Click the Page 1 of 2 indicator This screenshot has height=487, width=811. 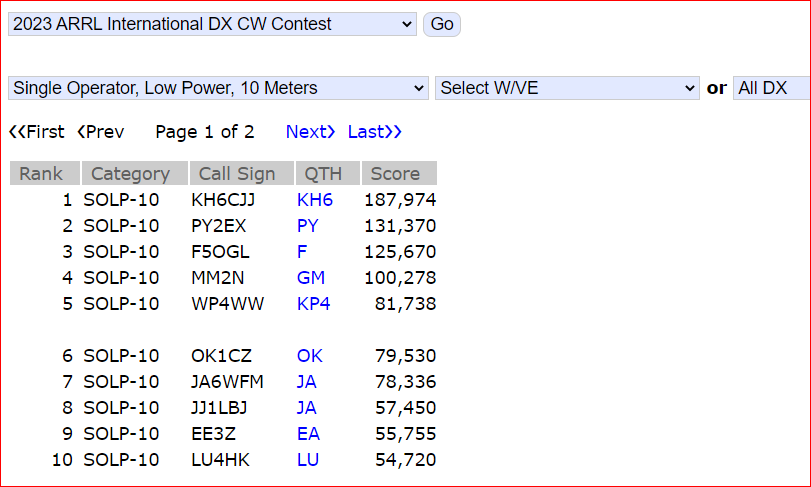[x=205, y=132]
